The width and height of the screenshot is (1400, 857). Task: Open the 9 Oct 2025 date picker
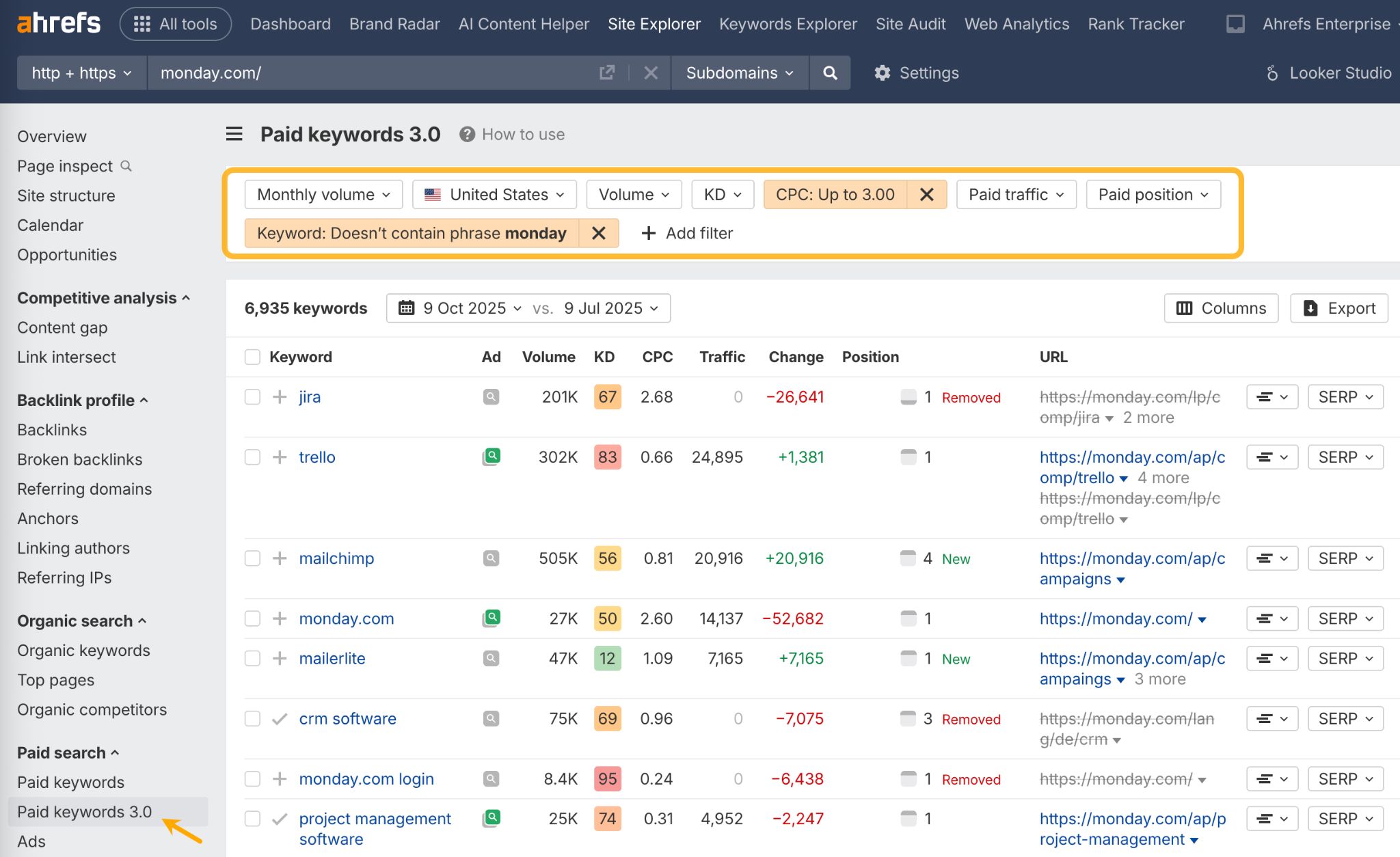tap(461, 308)
